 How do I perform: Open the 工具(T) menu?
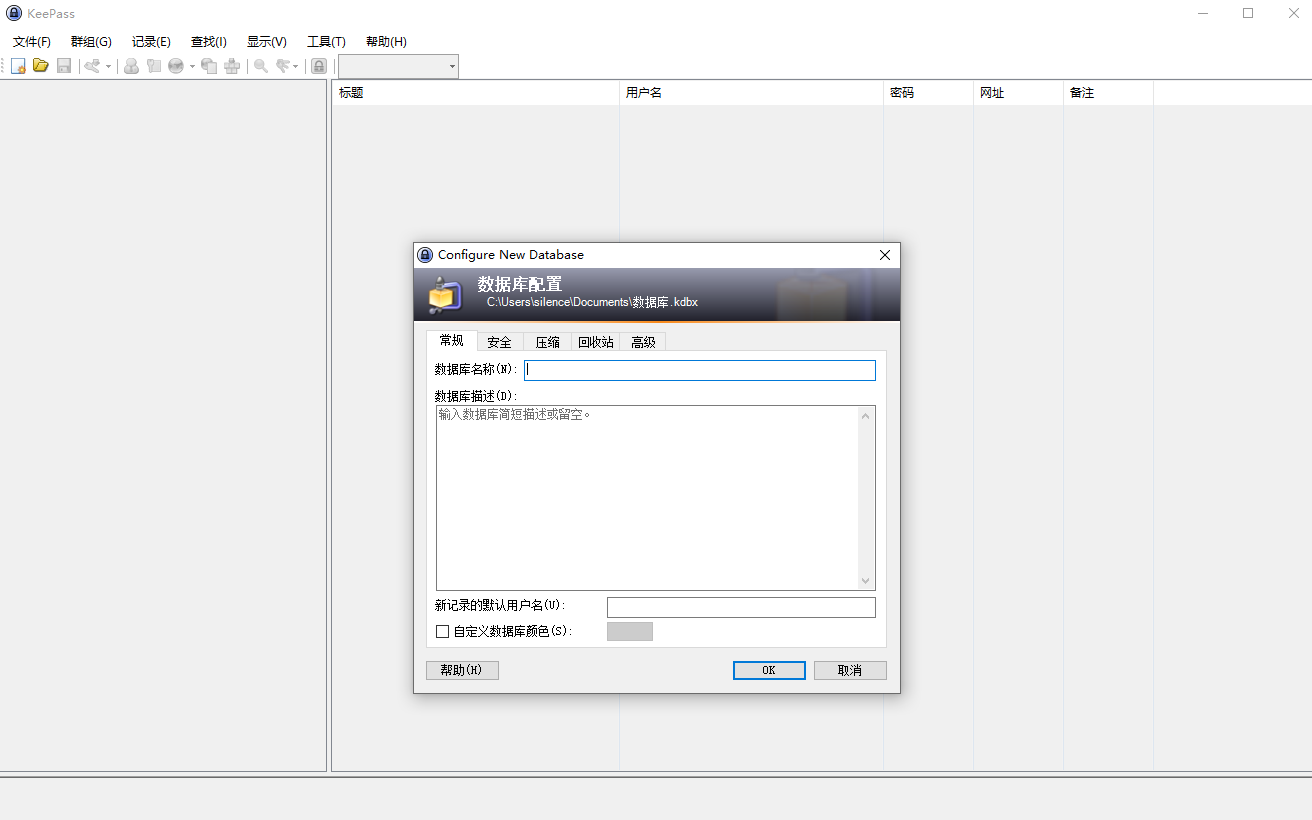pos(326,42)
